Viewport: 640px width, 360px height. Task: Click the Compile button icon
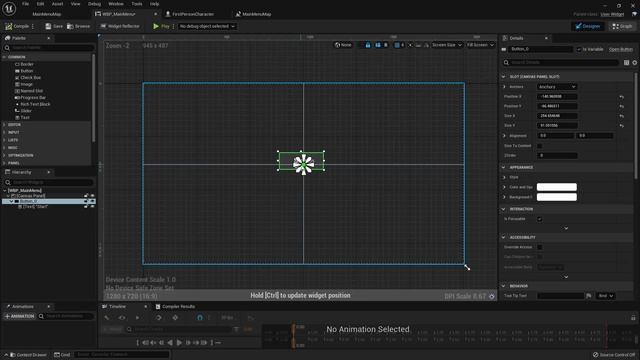click(x=9, y=26)
